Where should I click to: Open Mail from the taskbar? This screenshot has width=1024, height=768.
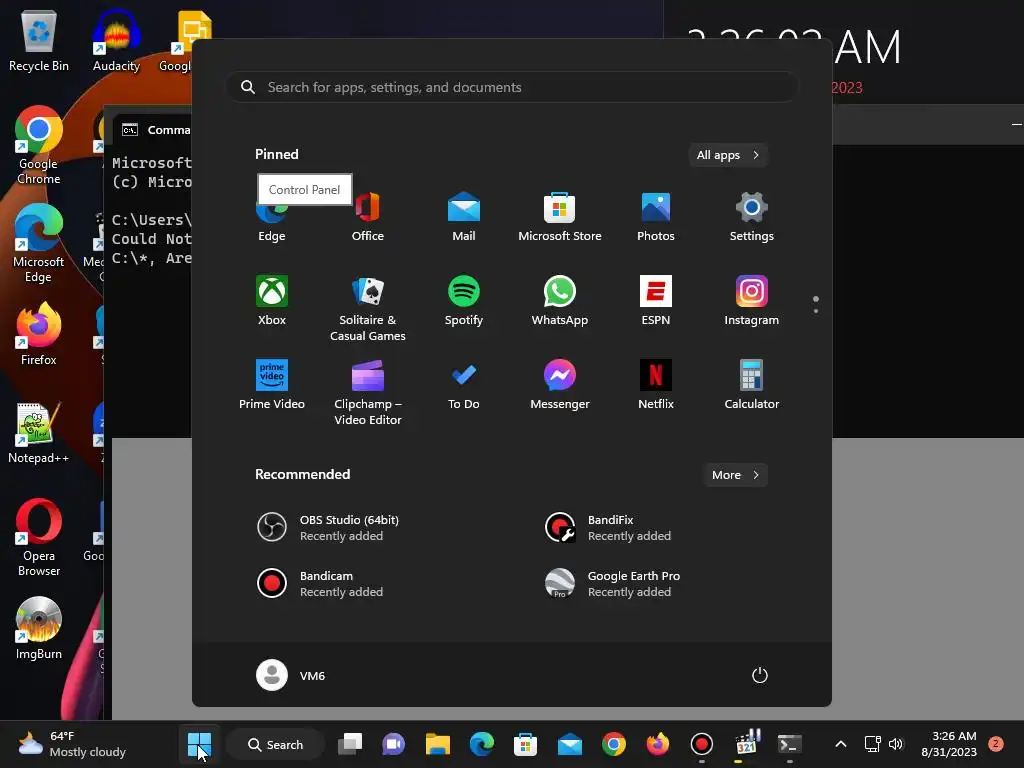click(569, 744)
